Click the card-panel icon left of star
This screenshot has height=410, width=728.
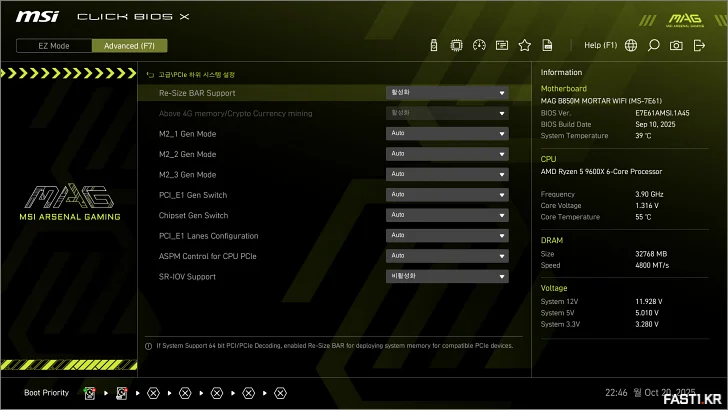(502, 46)
